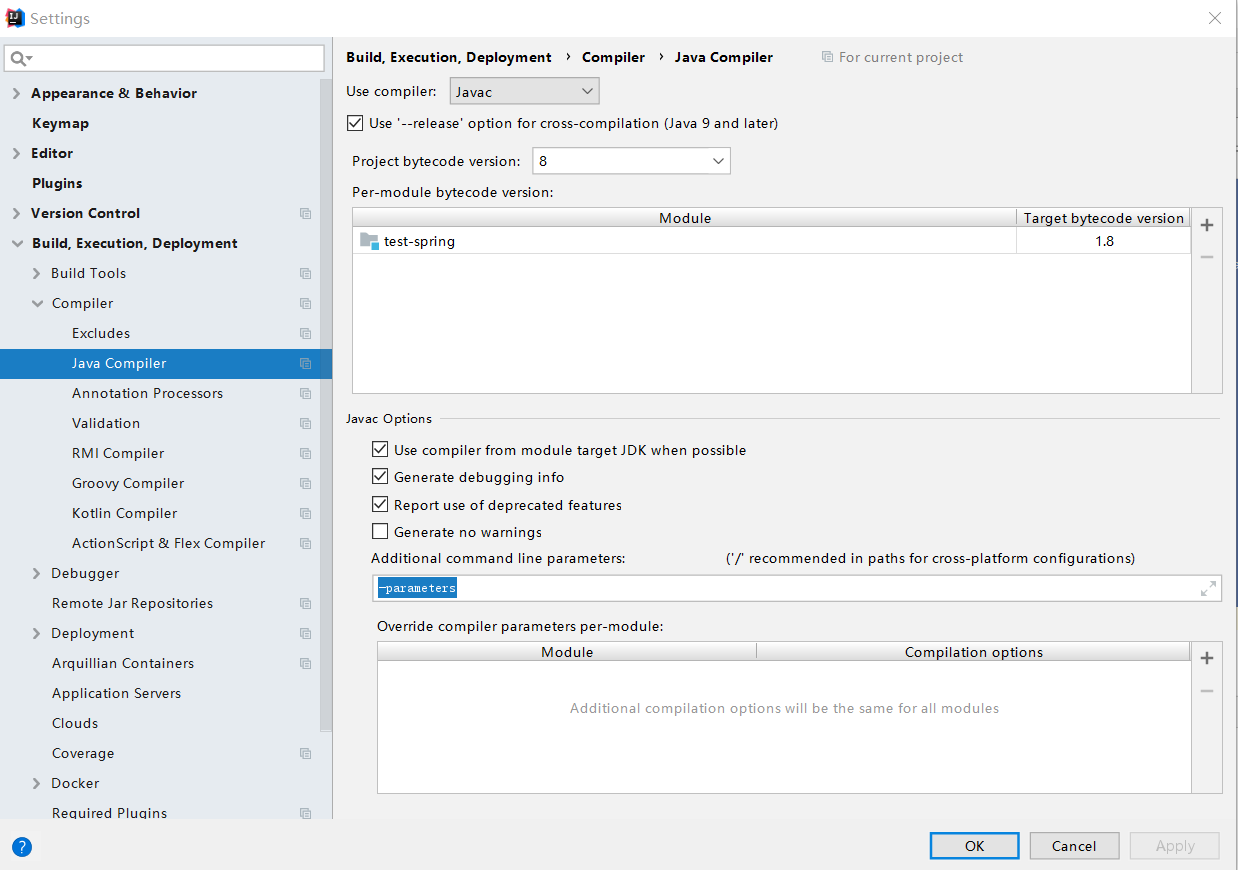This screenshot has width=1238, height=870.
Task: Select Kotlin Compiler settings page
Action: [x=124, y=513]
